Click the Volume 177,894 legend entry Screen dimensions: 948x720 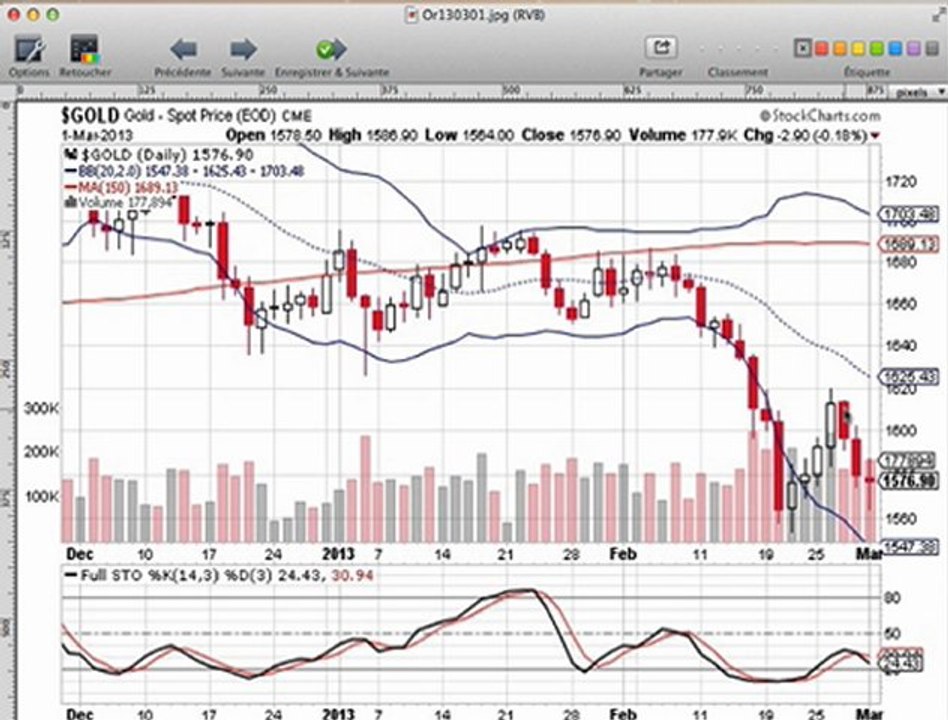click(x=118, y=203)
